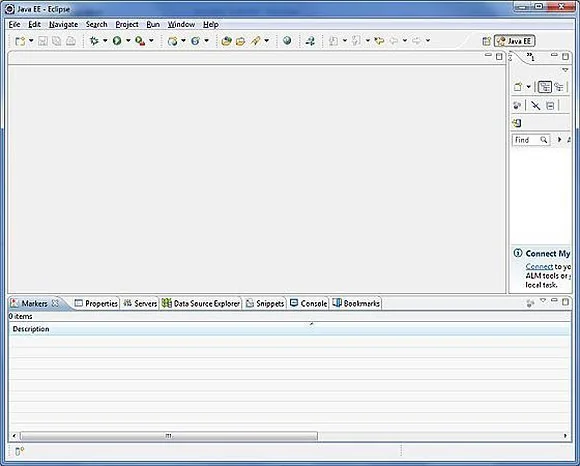The height and width of the screenshot is (466, 580).
Task: Open the Markers view menu triangle
Action: [x=543, y=301]
